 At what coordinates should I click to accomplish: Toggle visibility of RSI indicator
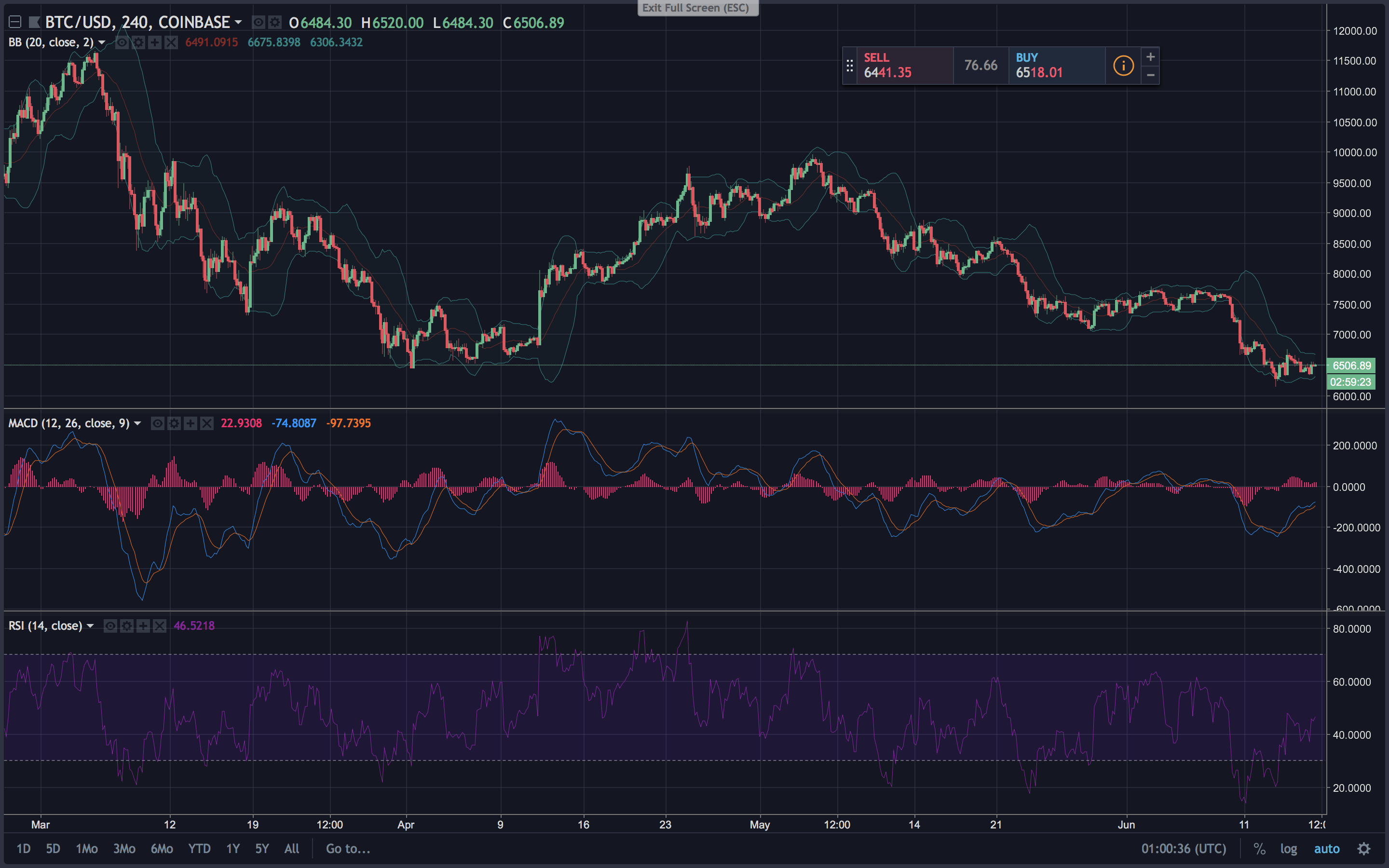point(110,626)
